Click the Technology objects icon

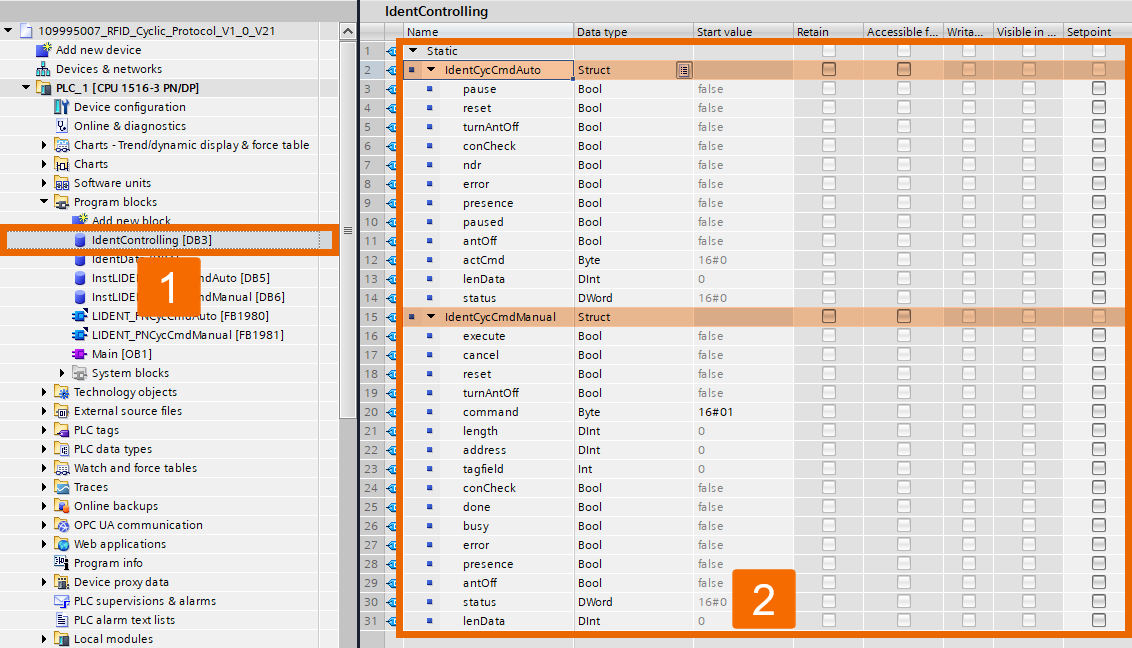click(62, 392)
